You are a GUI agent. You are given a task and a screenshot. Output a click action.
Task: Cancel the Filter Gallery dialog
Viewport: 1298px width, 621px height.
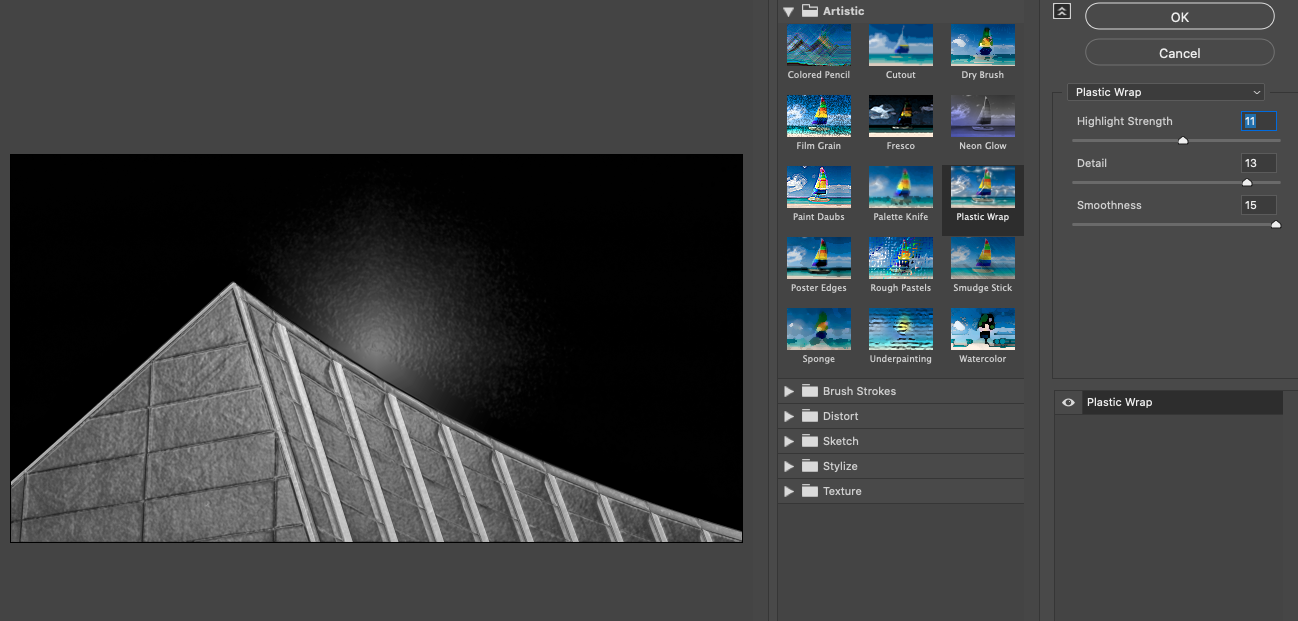click(x=1179, y=52)
